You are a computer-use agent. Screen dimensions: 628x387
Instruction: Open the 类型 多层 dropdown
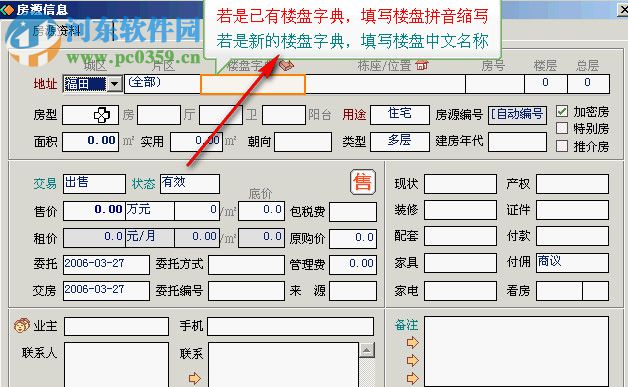[x=400, y=141]
